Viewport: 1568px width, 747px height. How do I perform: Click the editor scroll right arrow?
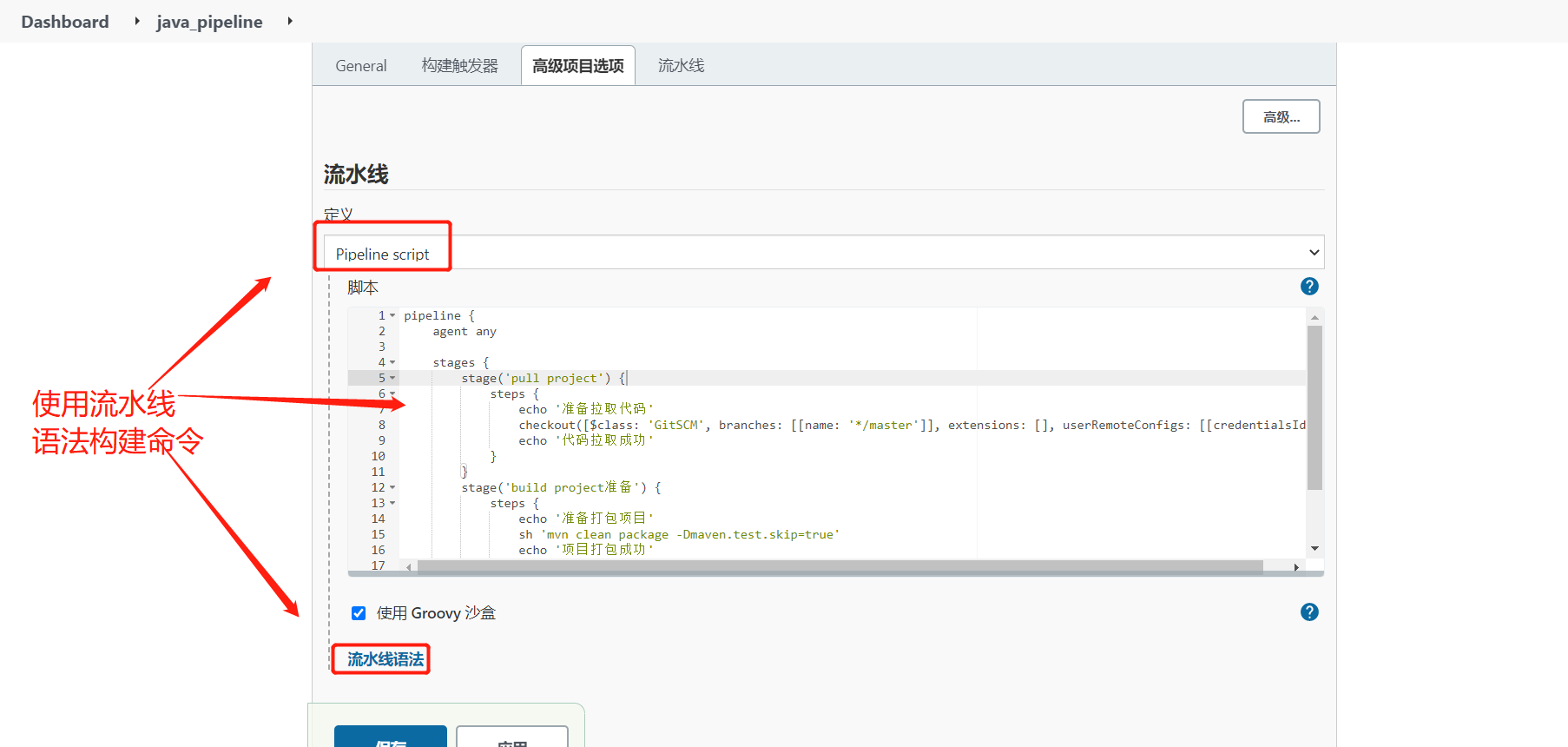pos(1296,567)
